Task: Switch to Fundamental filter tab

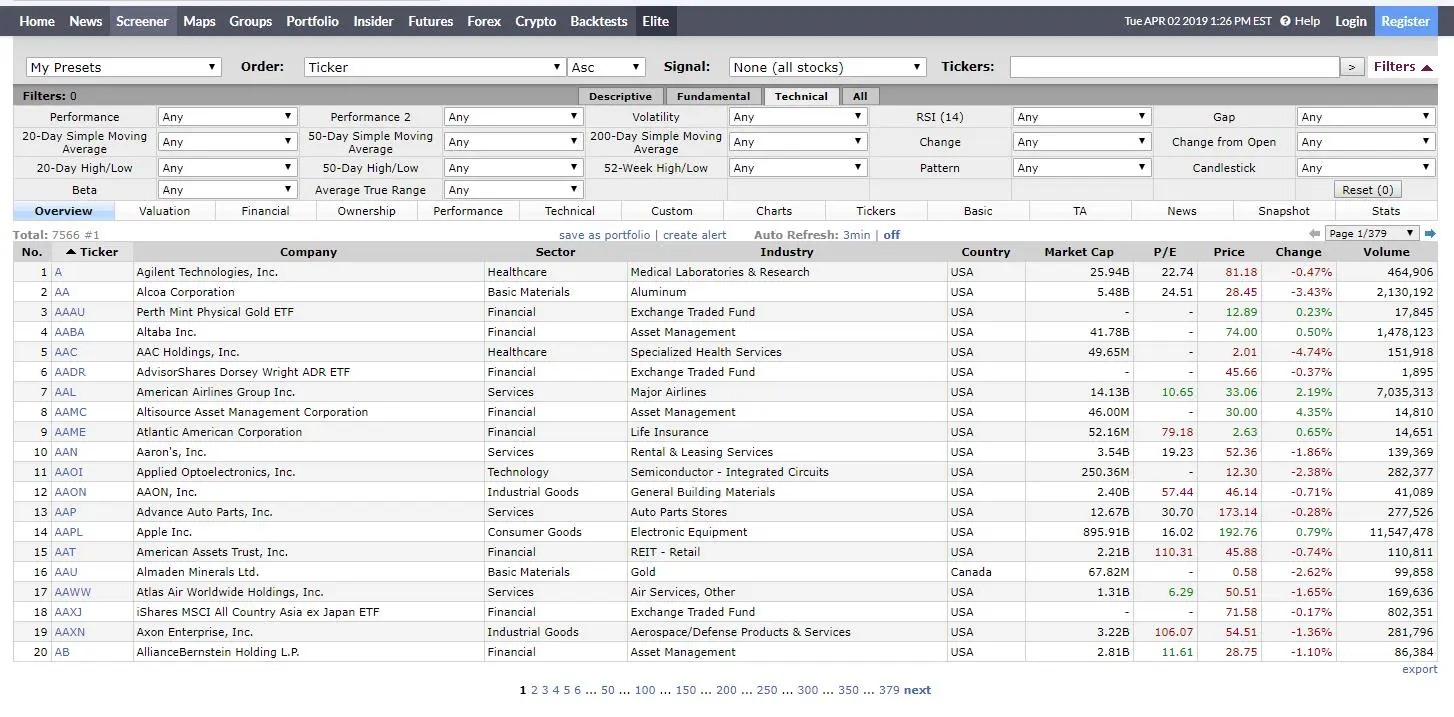Action: click(x=713, y=96)
